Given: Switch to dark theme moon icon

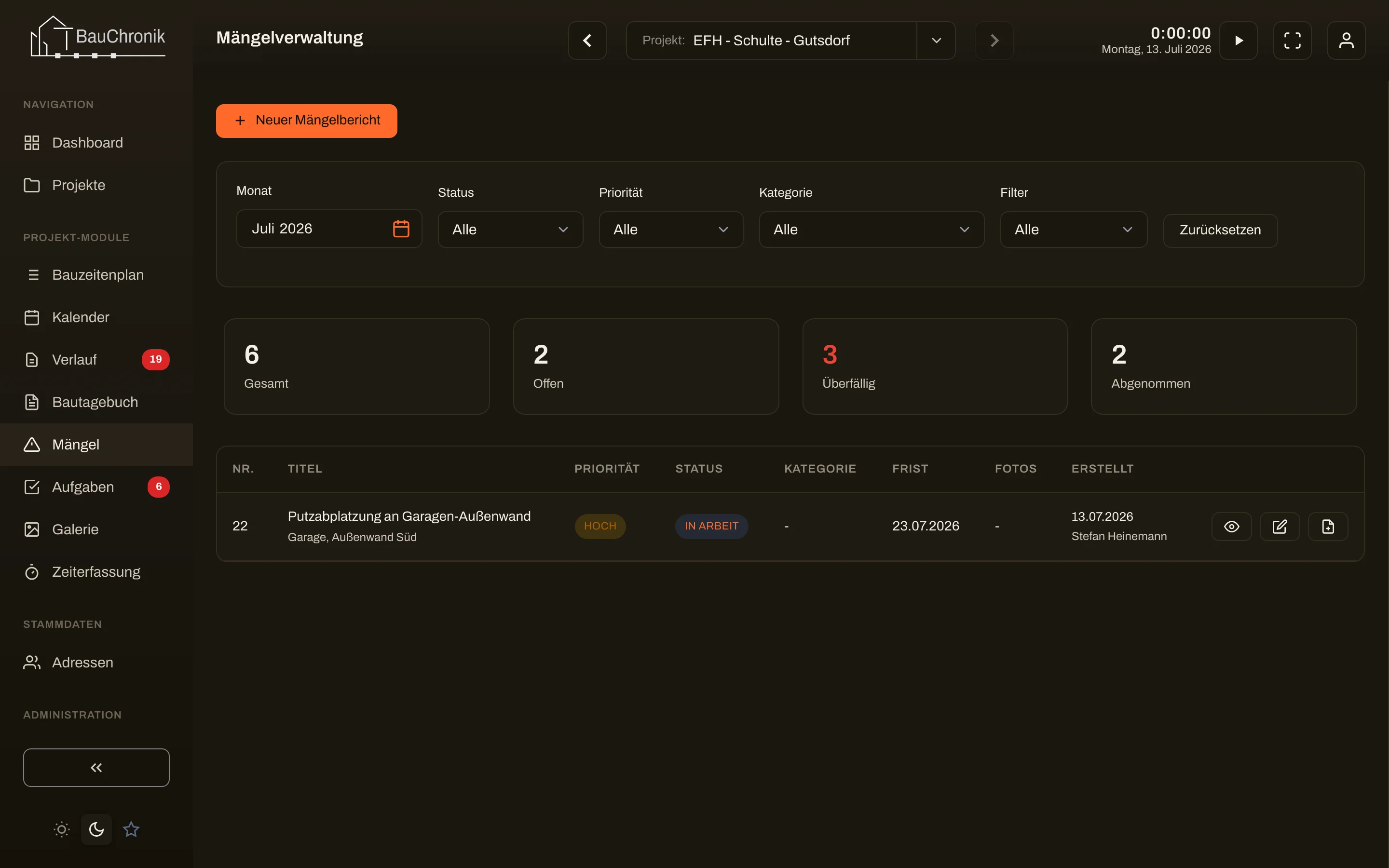Looking at the screenshot, I should pos(96,829).
